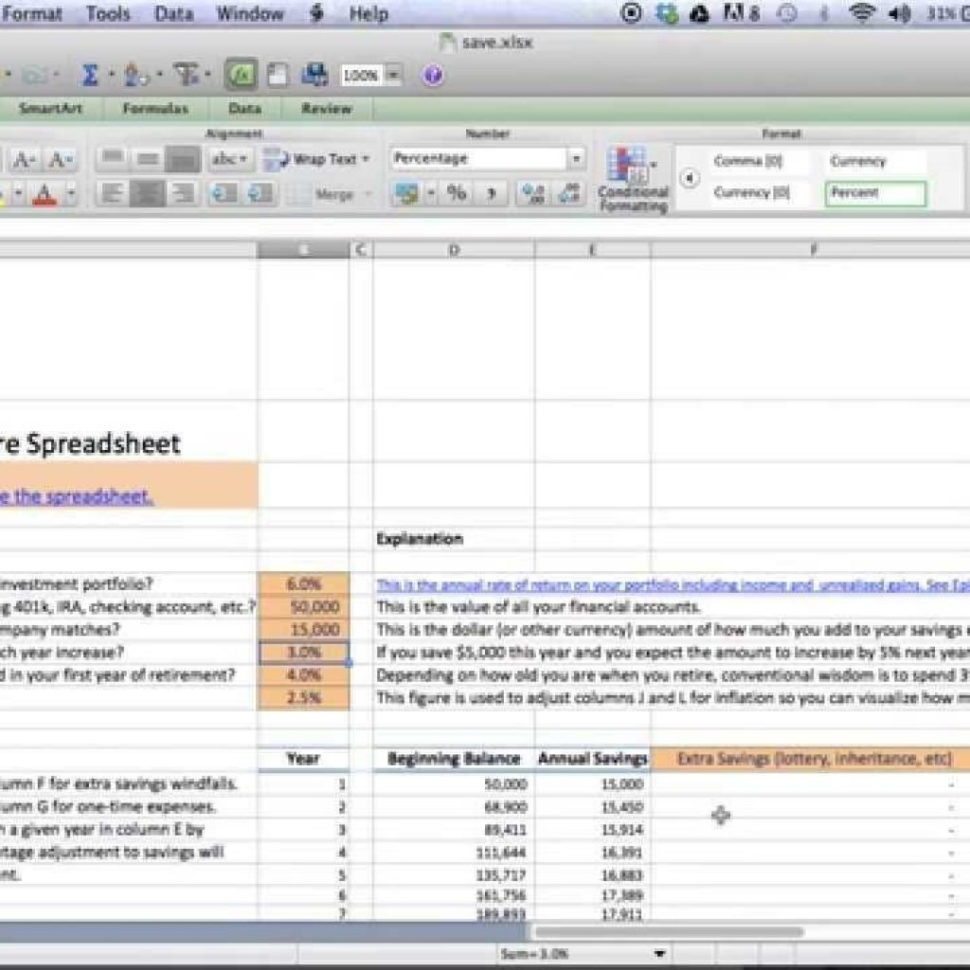
Task: Open the Percentage number format dropdown
Action: (578, 158)
